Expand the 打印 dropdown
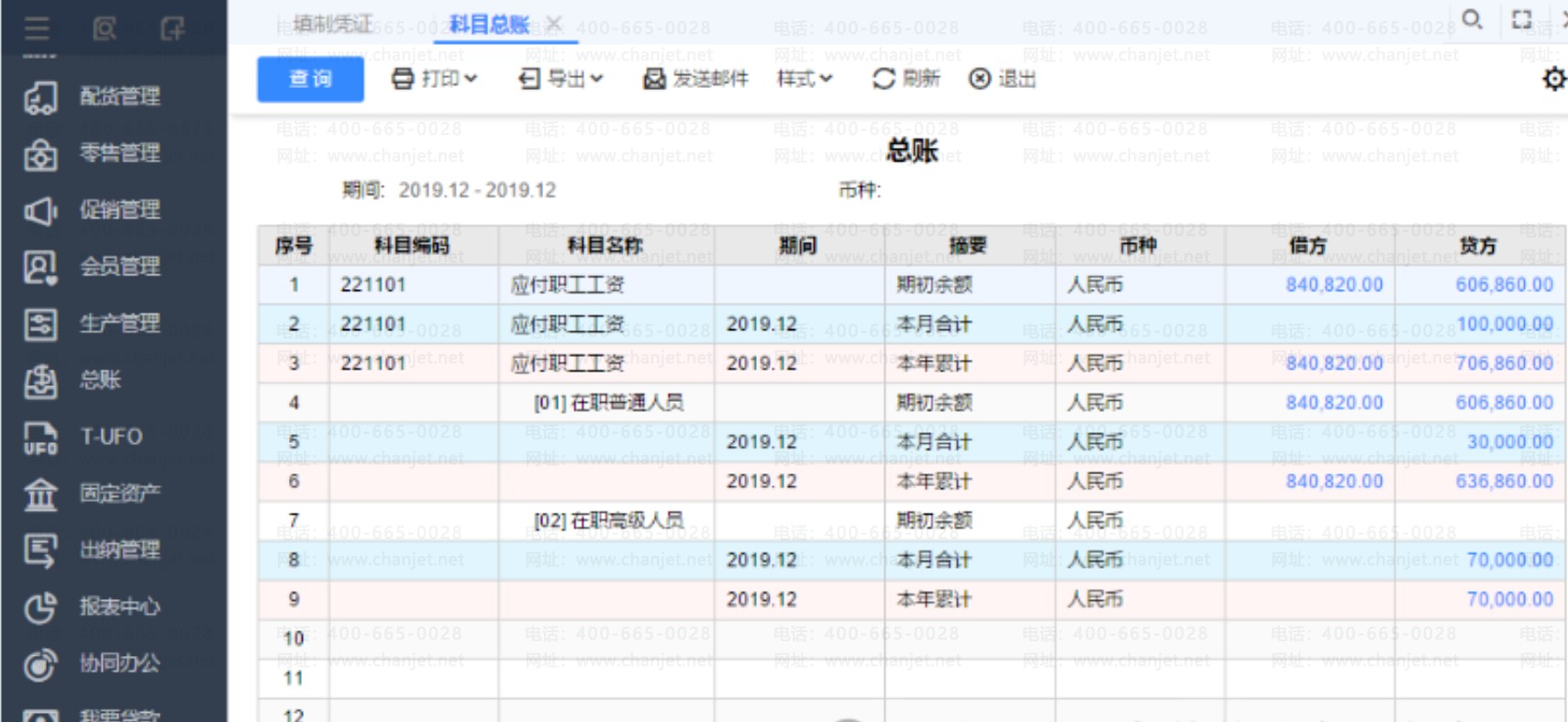The width and height of the screenshot is (1568, 722). coord(435,79)
